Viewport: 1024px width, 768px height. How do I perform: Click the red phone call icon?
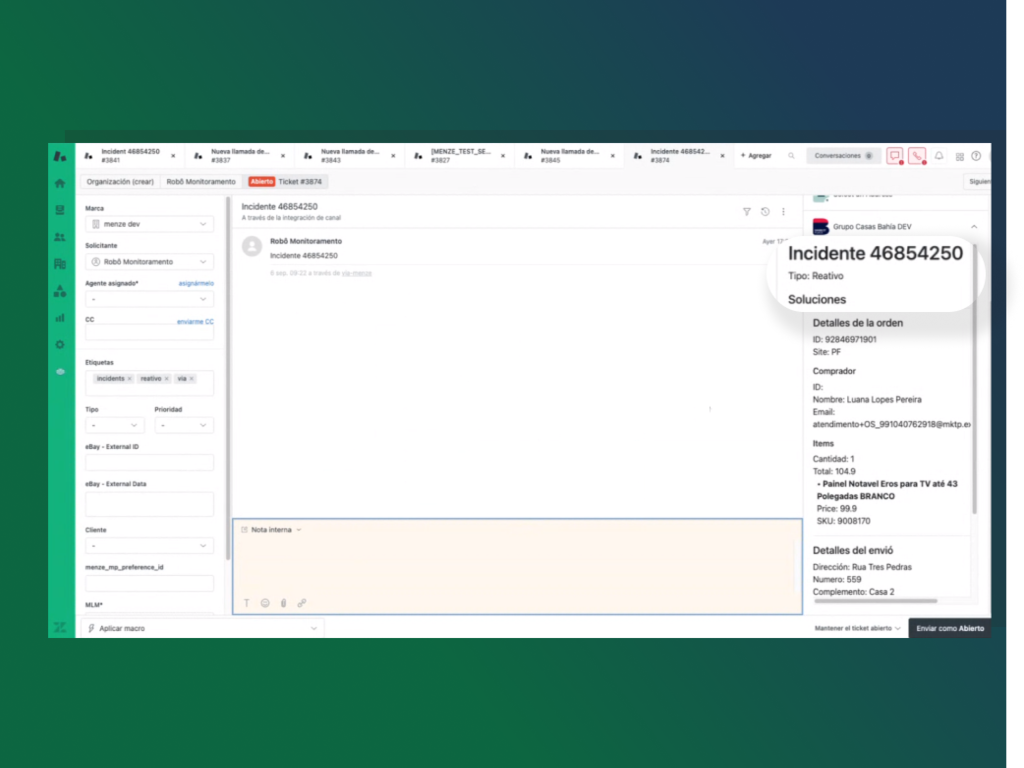(x=917, y=156)
